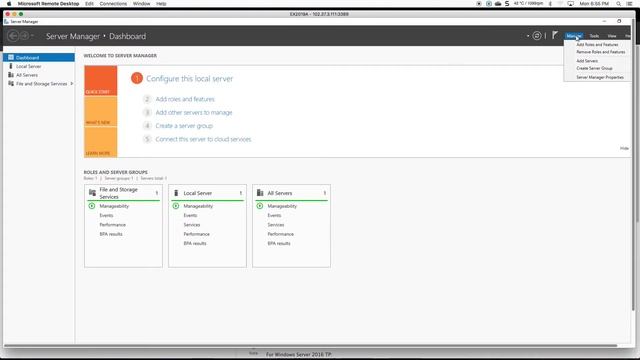Open the Learn More tile

(101, 142)
